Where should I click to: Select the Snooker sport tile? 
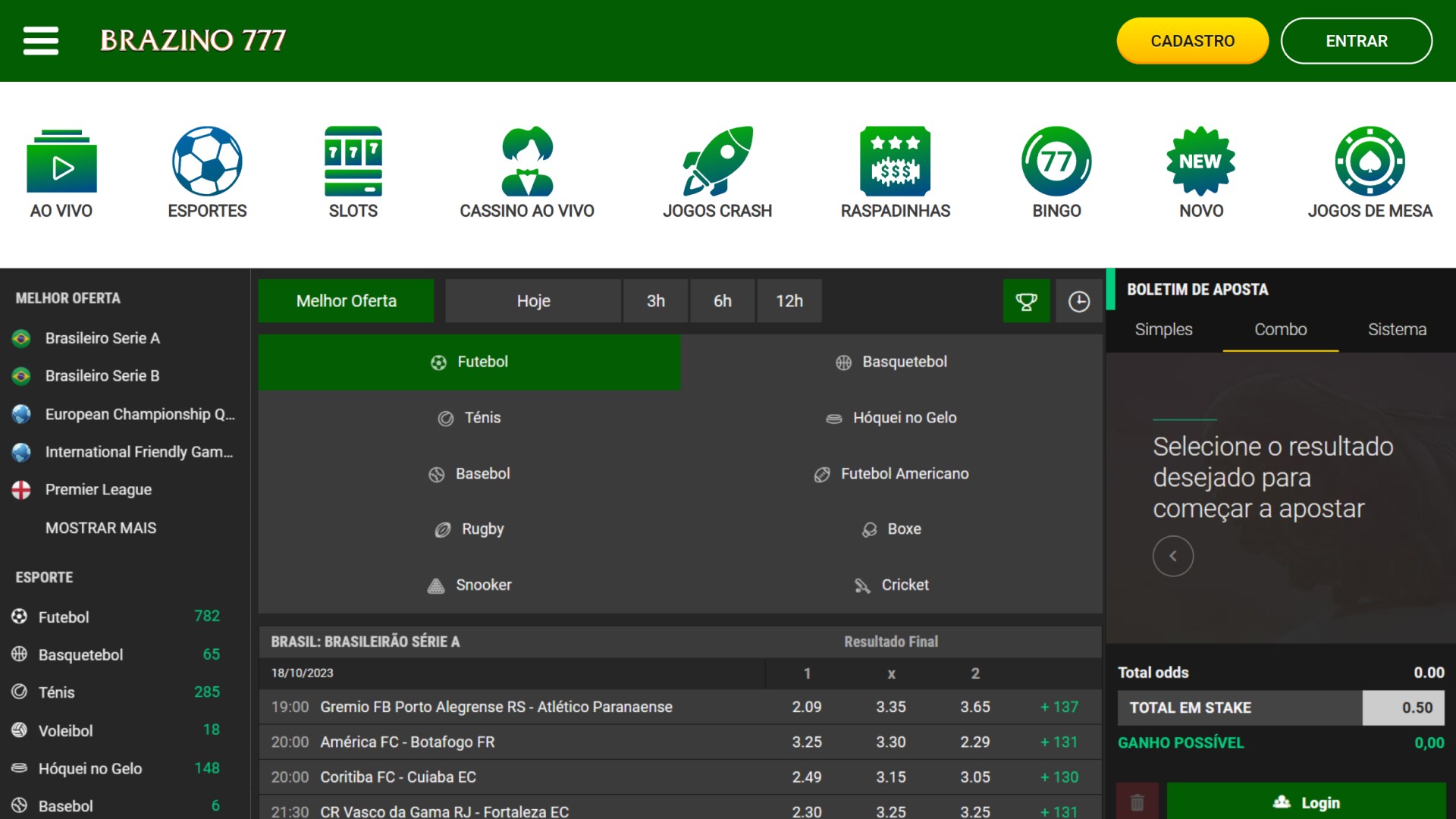[x=469, y=585]
